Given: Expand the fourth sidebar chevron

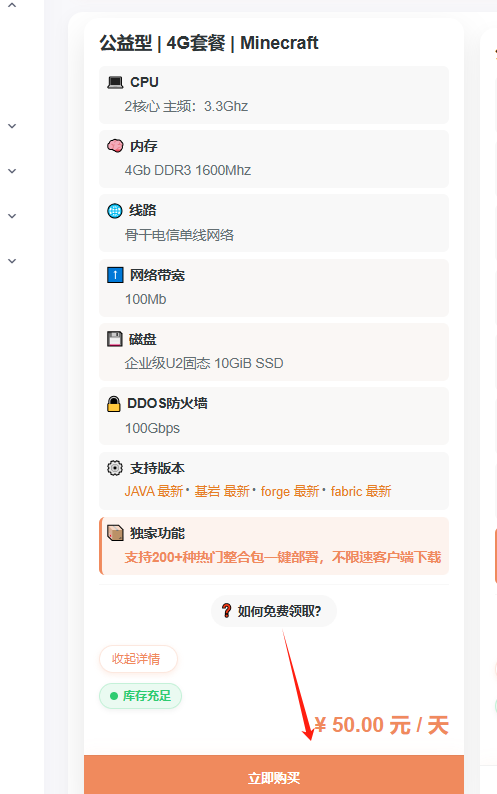Looking at the screenshot, I should coord(12,216).
